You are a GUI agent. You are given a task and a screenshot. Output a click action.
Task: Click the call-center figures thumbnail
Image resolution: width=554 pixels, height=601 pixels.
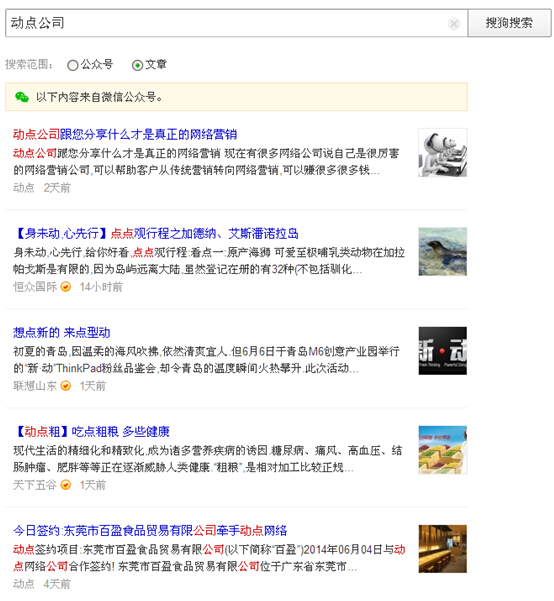tap(442, 153)
